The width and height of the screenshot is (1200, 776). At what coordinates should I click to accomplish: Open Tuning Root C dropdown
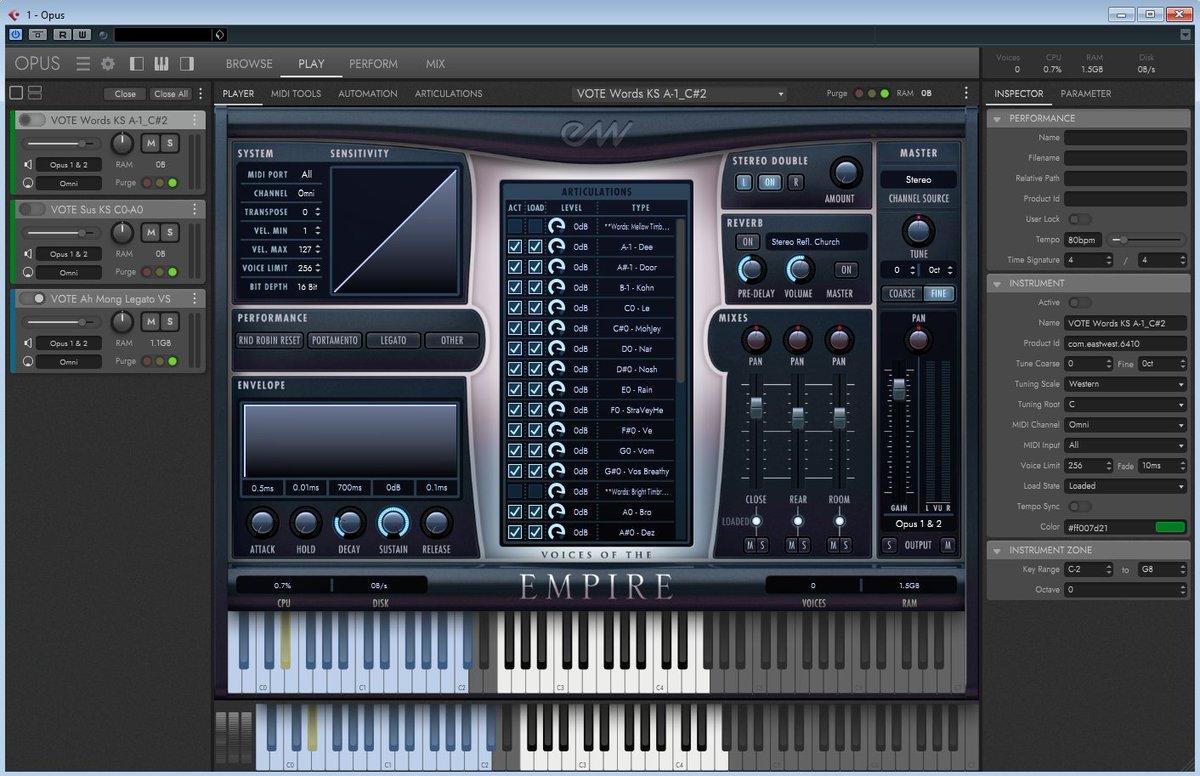[x=1125, y=404]
